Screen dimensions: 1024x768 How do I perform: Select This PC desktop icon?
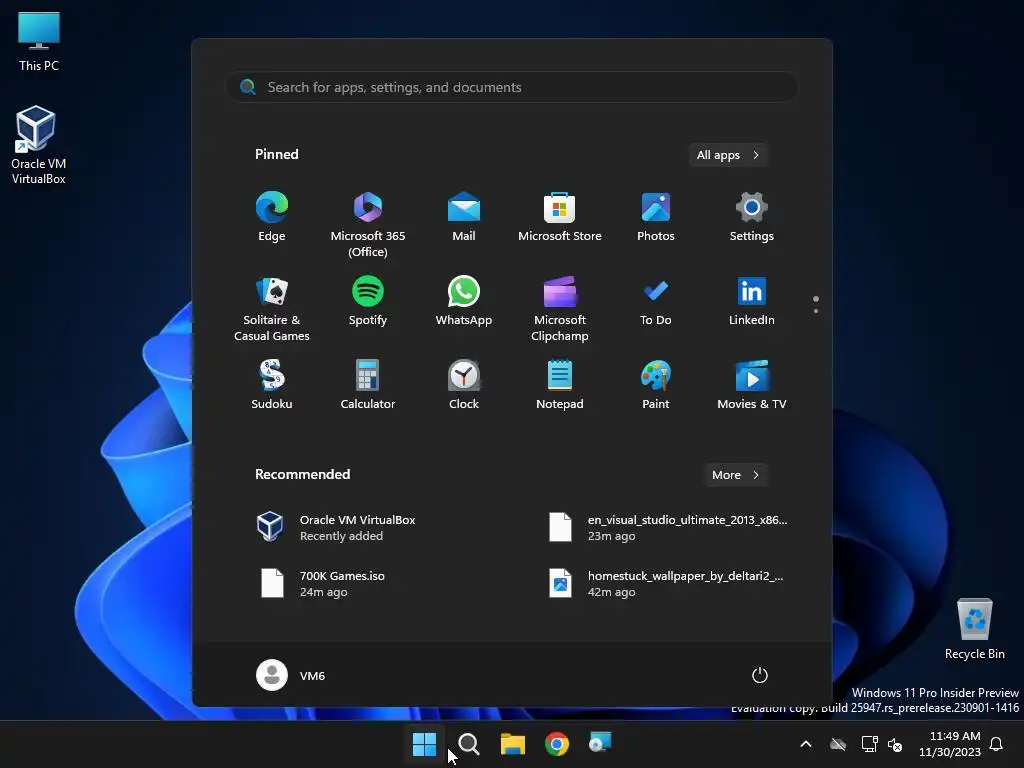coord(39,42)
